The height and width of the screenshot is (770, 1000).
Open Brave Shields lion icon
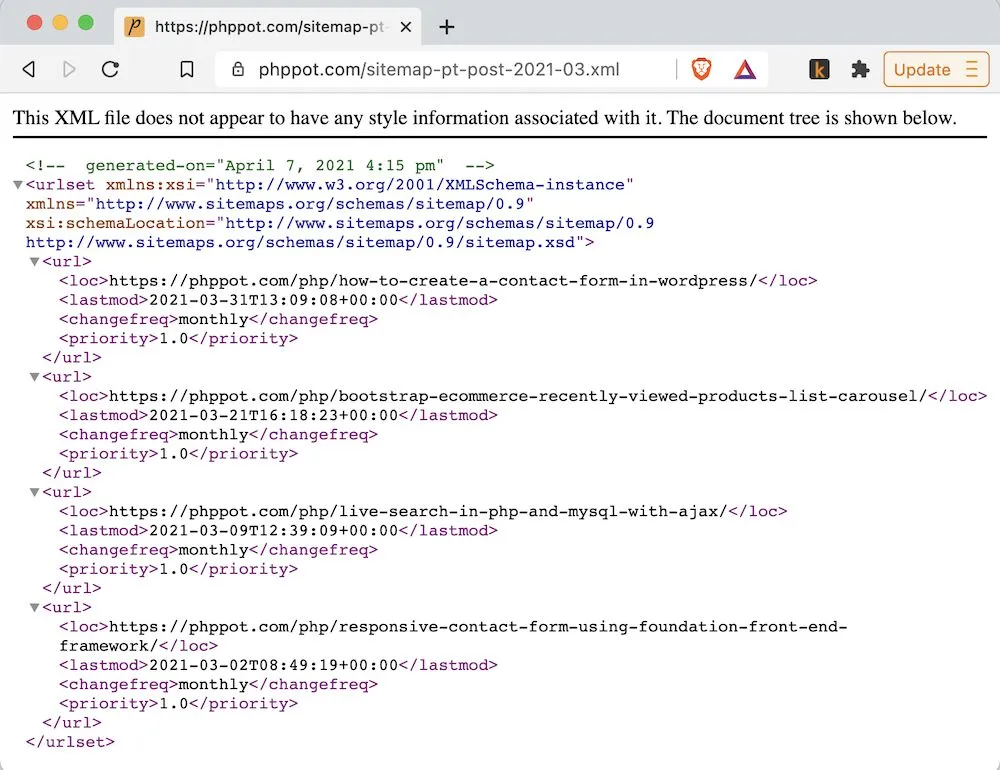[x=701, y=69]
